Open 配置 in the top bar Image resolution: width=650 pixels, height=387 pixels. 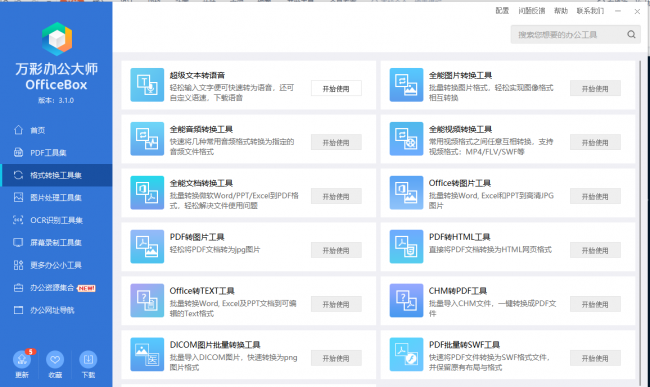[x=502, y=11]
